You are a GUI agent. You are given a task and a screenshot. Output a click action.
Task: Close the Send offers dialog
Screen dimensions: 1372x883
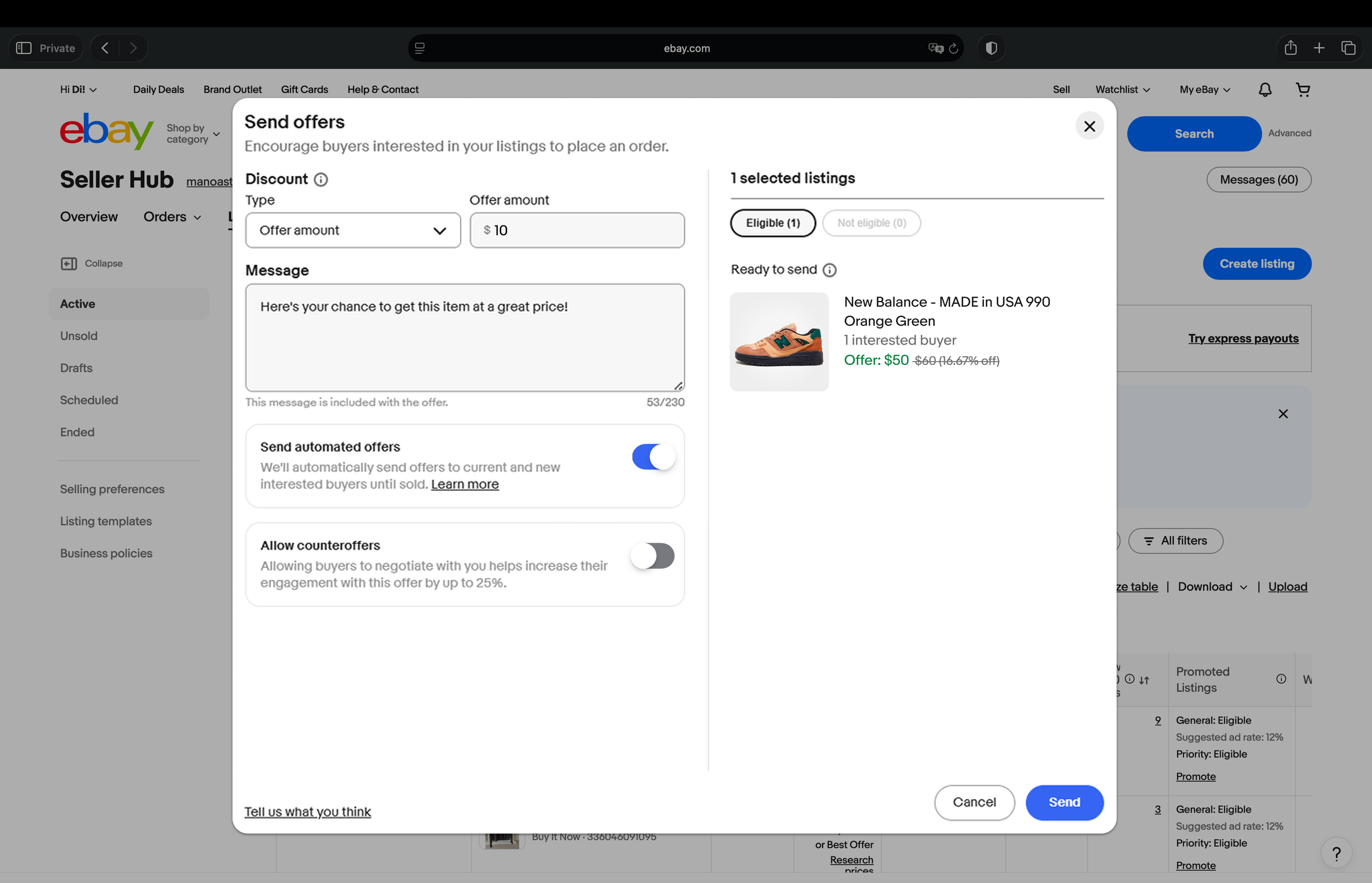[1089, 126]
